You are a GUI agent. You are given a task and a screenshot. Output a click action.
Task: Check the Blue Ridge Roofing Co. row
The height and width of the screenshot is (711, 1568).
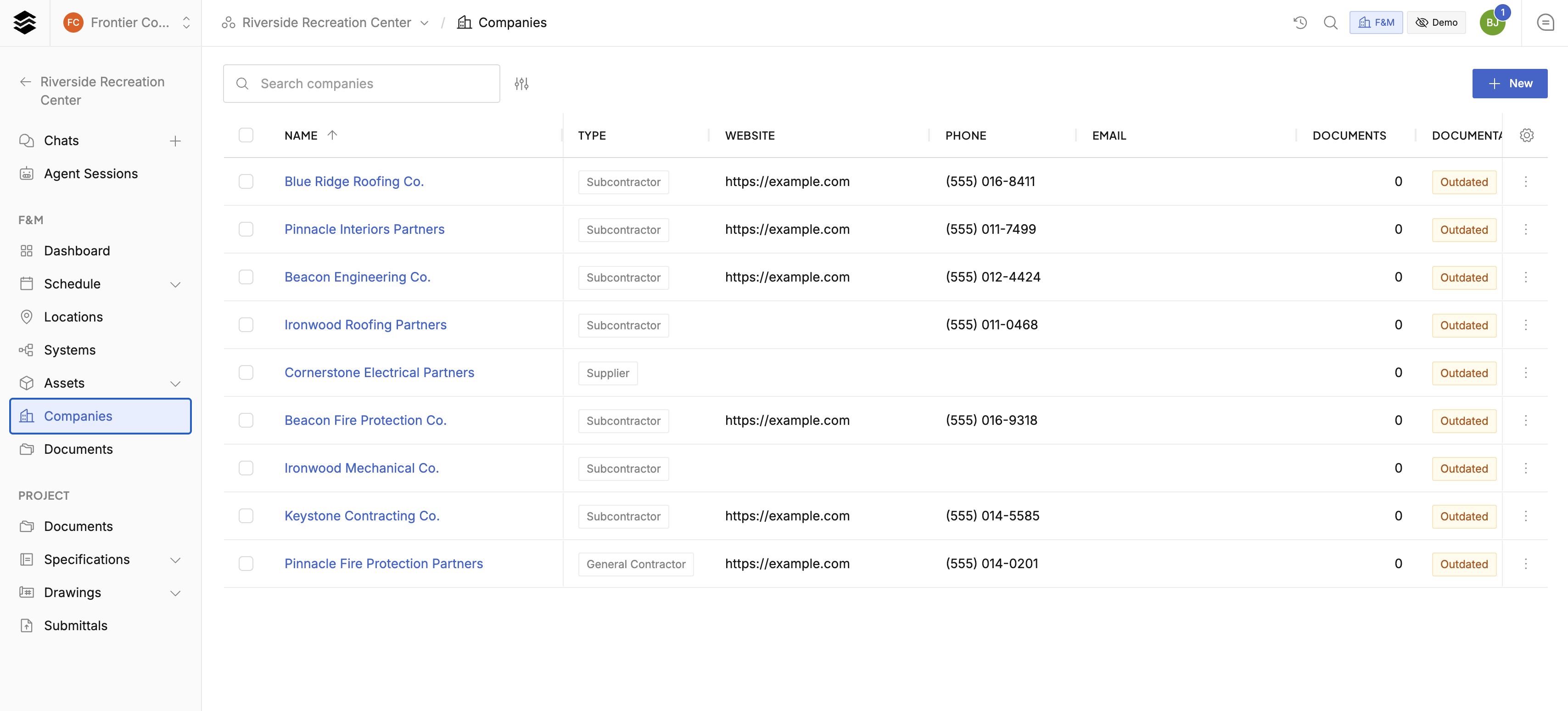point(246,181)
